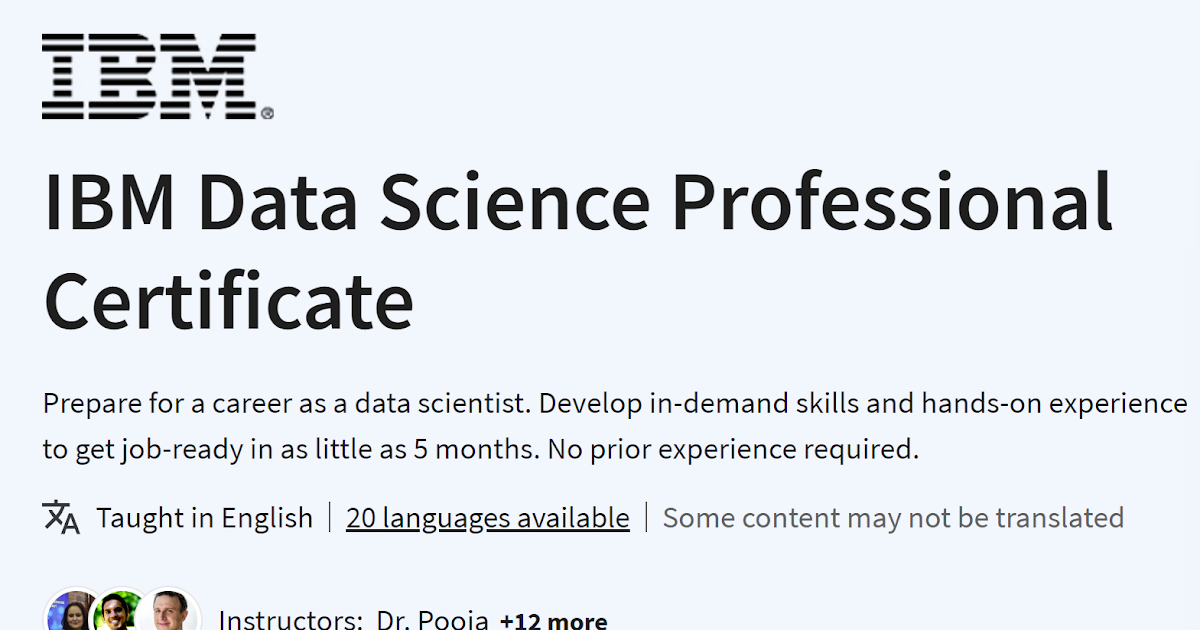The width and height of the screenshot is (1200, 630).
Task: Click the word Professional in the heading
Action: pyautogui.click(x=892, y=202)
